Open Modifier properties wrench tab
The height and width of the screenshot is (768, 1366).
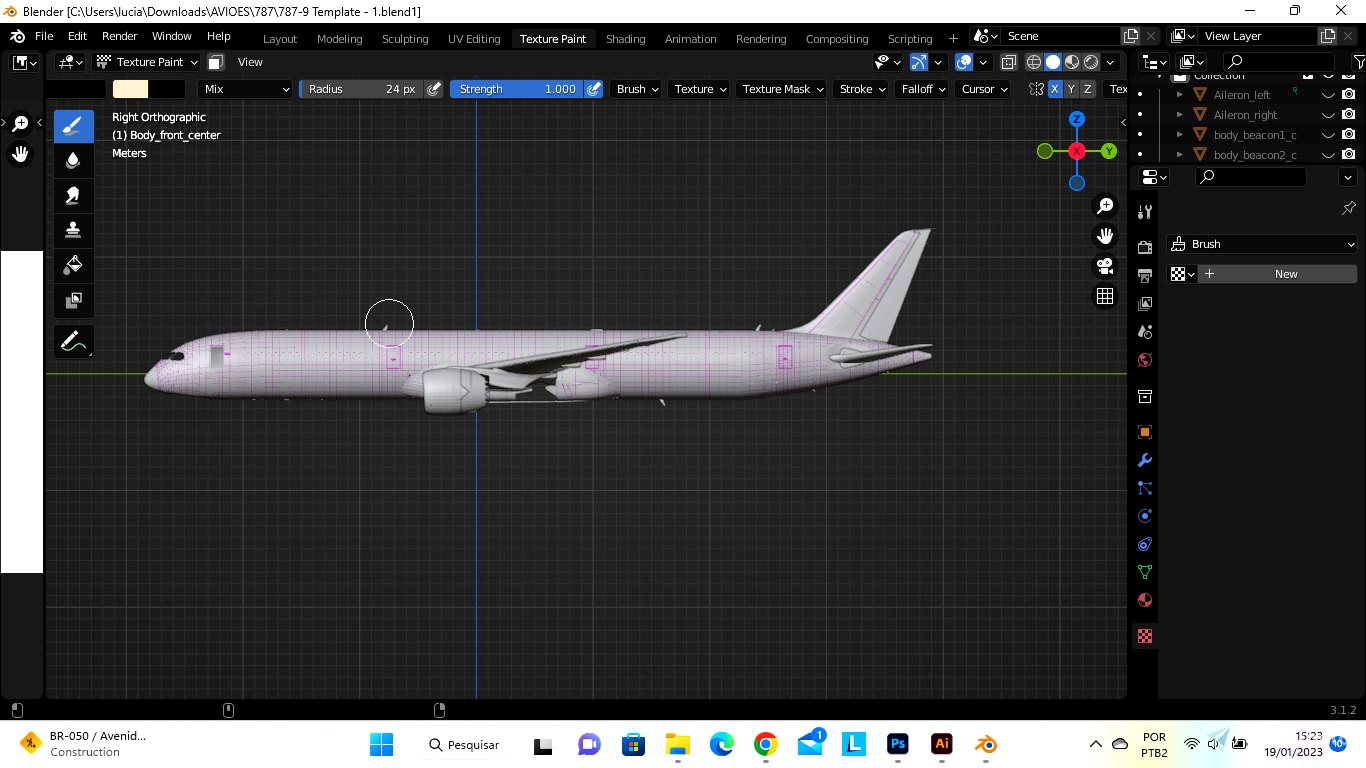[x=1145, y=460]
